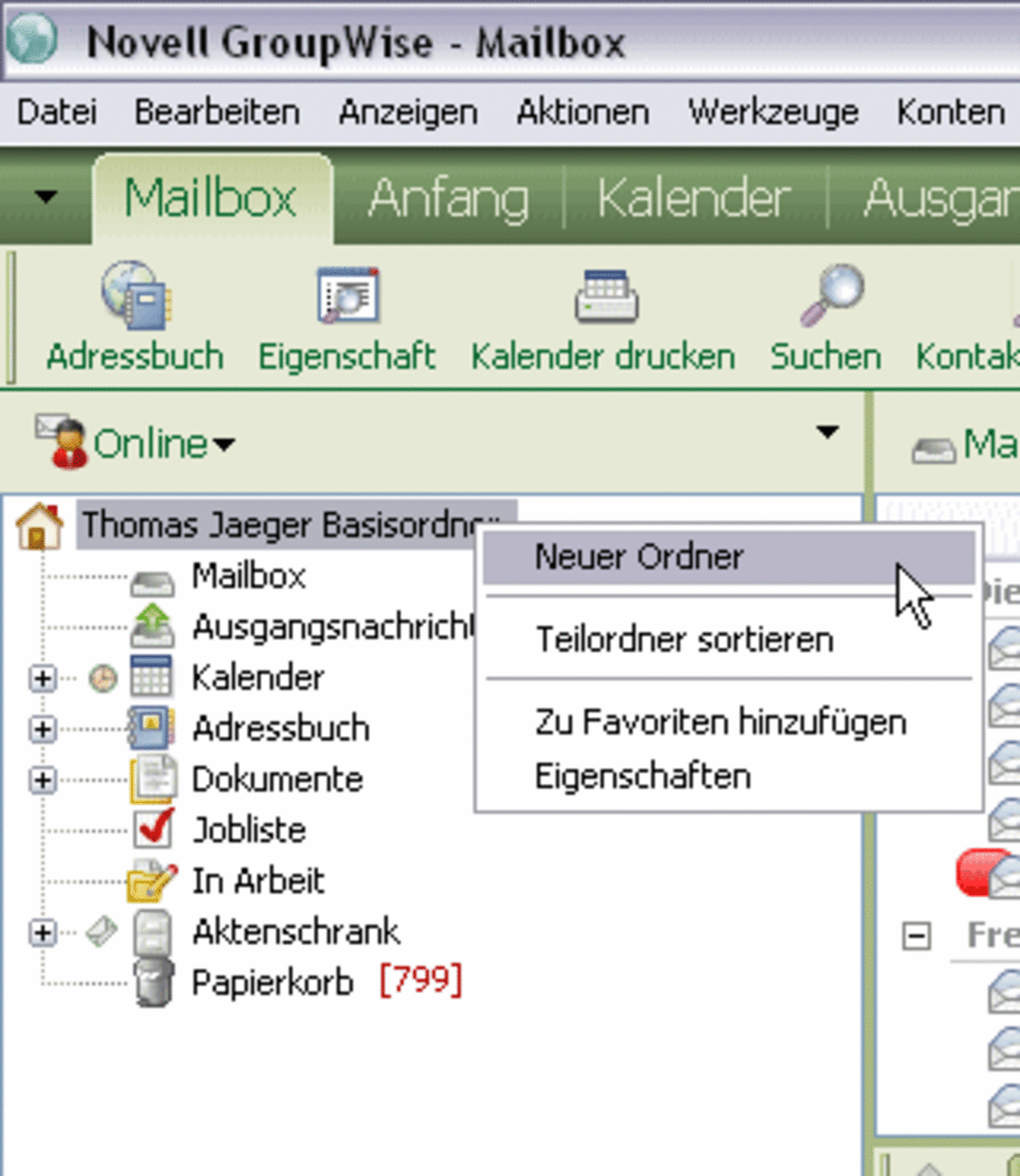Click the In Arbeit folder icon

(x=153, y=881)
